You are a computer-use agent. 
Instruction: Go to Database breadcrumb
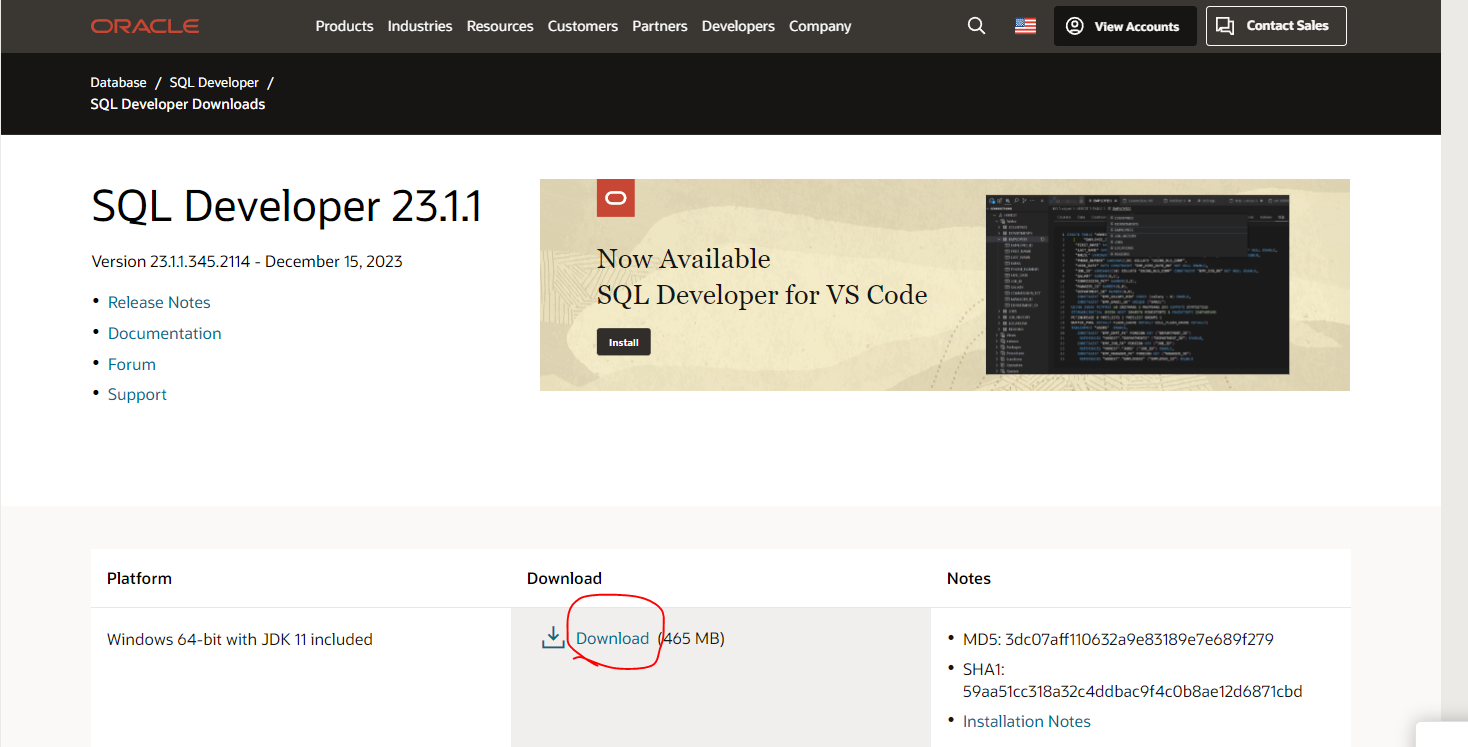click(118, 82)
